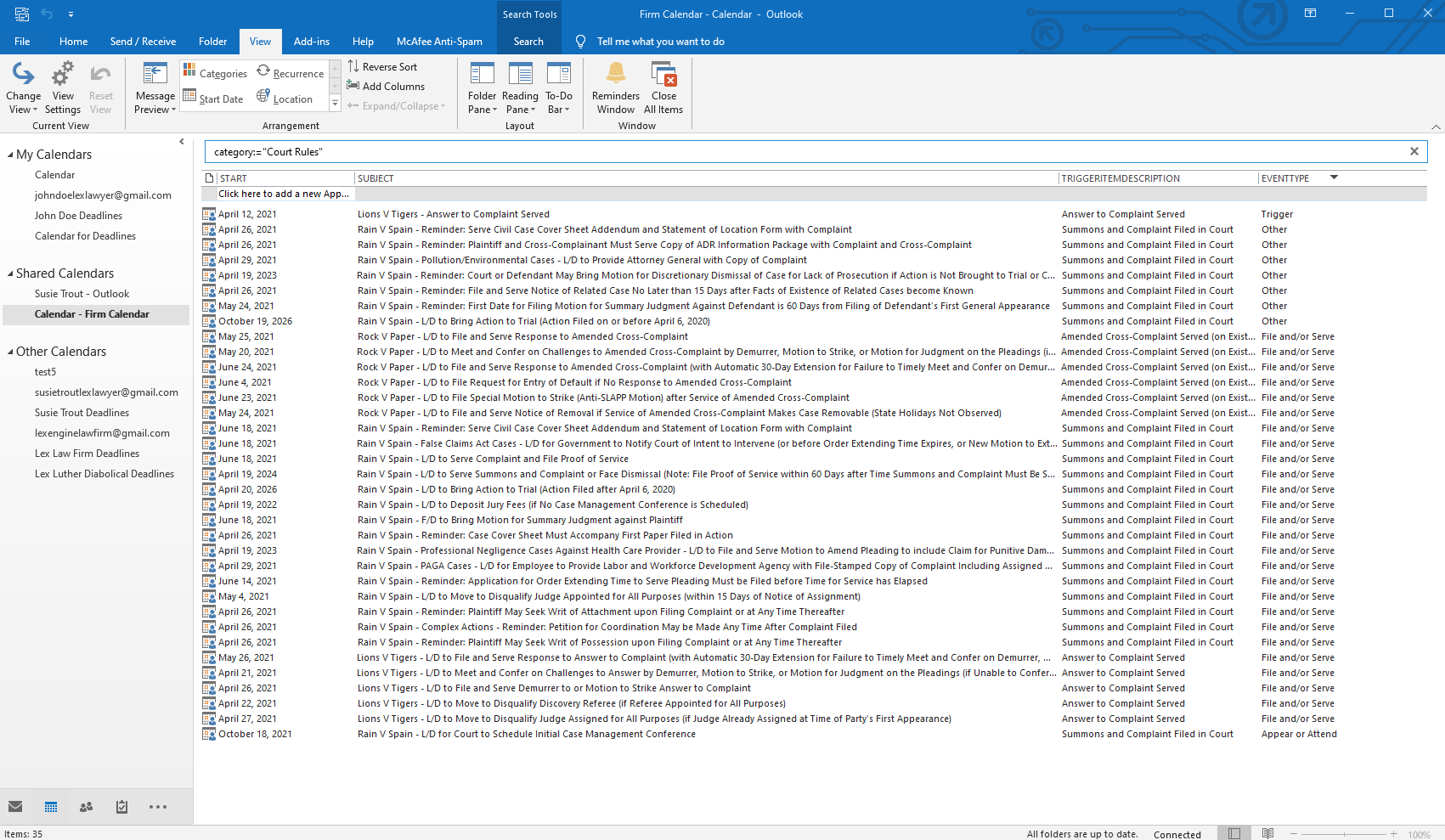Open Expand/Collapse dropdown
Image resolution: width=1445 pixels, height=840 pixels.
click(x=396, y=105)
